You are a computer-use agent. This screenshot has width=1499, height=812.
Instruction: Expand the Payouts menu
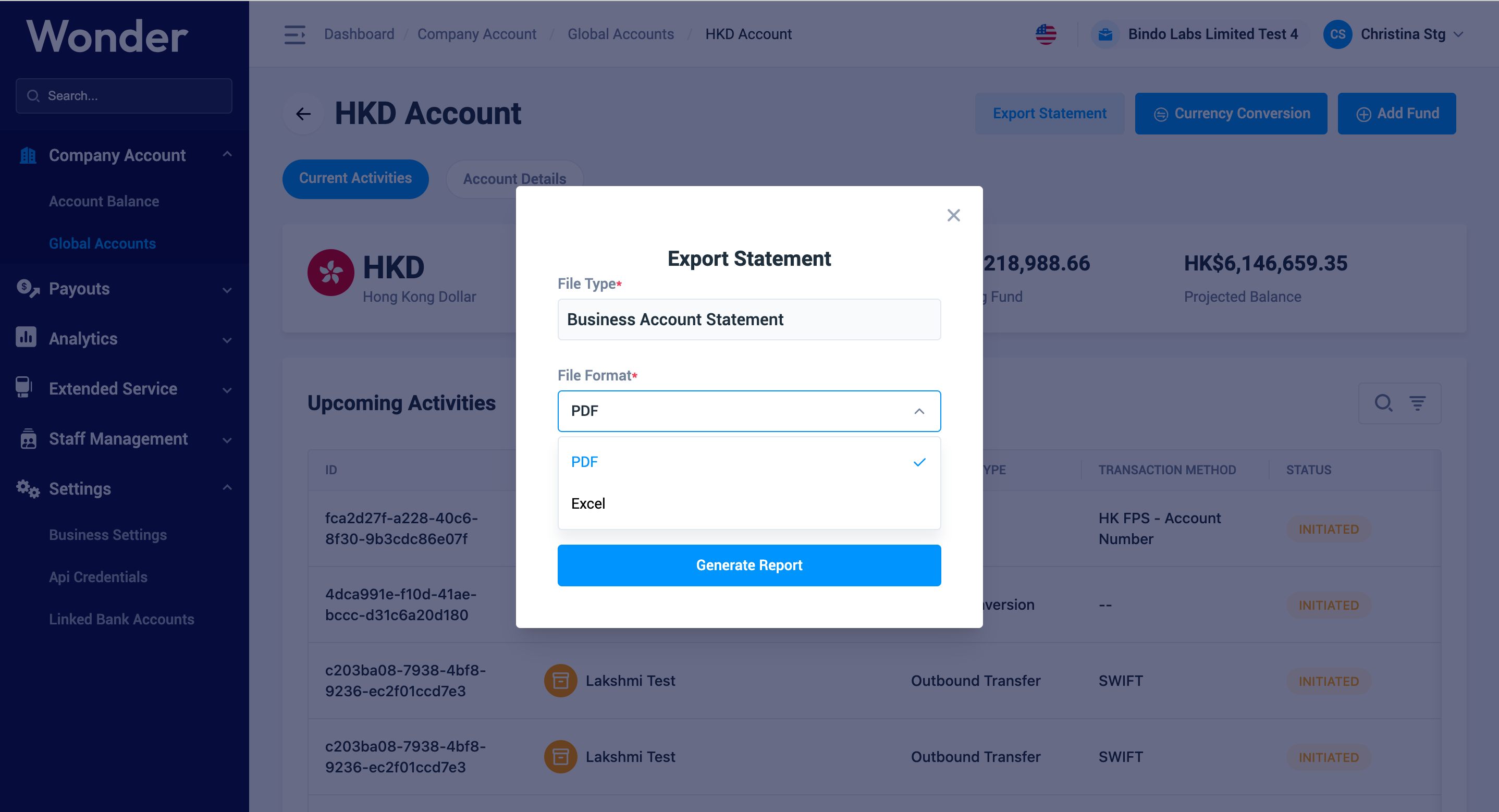pos(228,290)
